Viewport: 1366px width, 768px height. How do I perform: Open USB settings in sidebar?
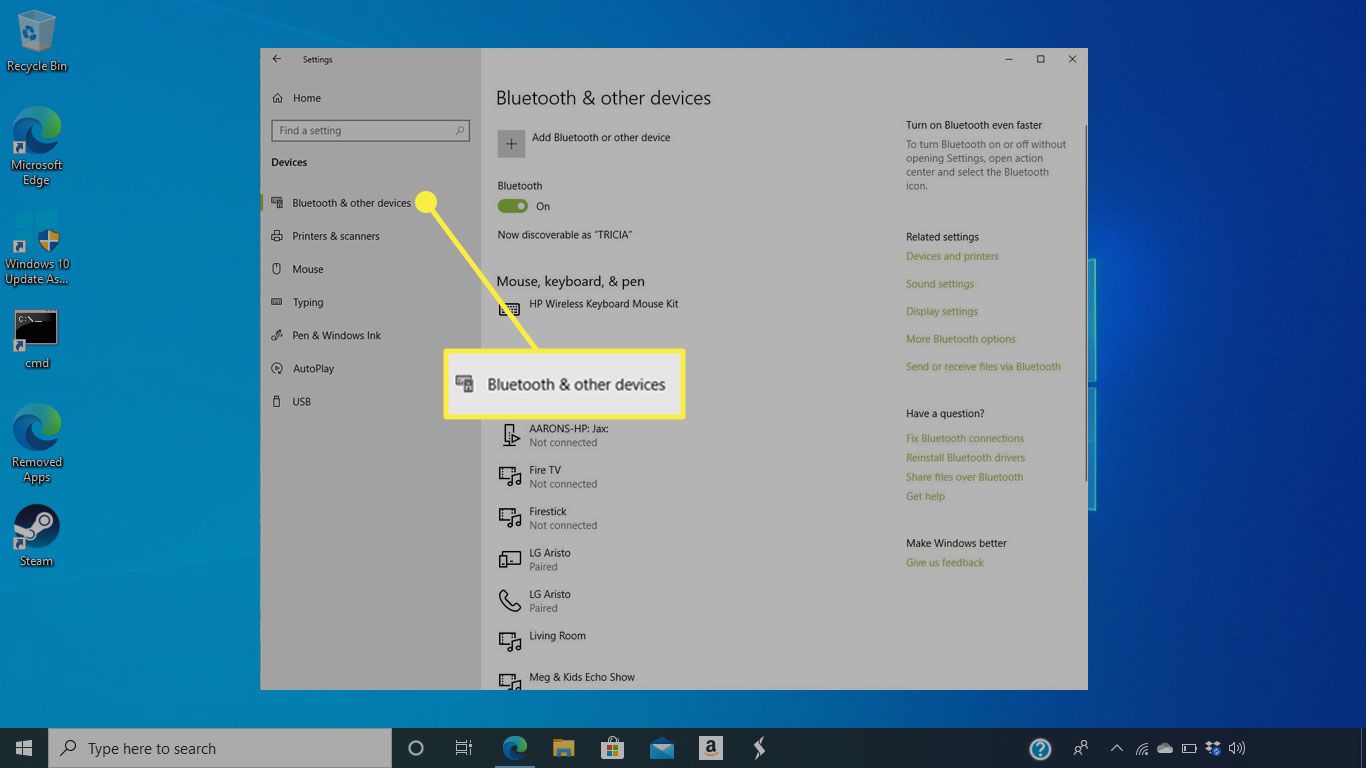pos(292,401)
